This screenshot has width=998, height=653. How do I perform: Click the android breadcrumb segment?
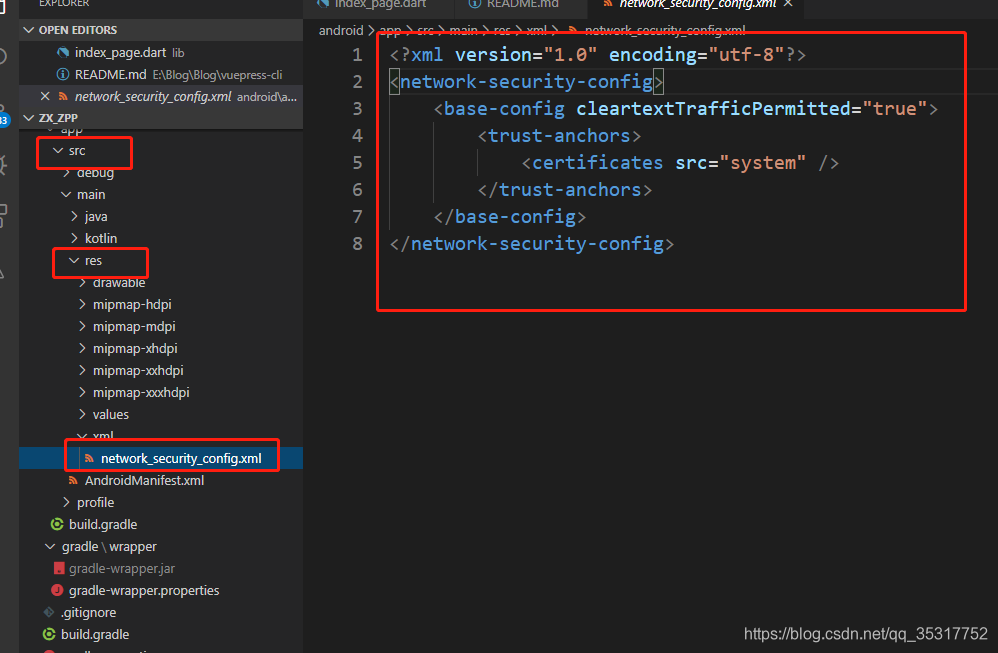341,31
